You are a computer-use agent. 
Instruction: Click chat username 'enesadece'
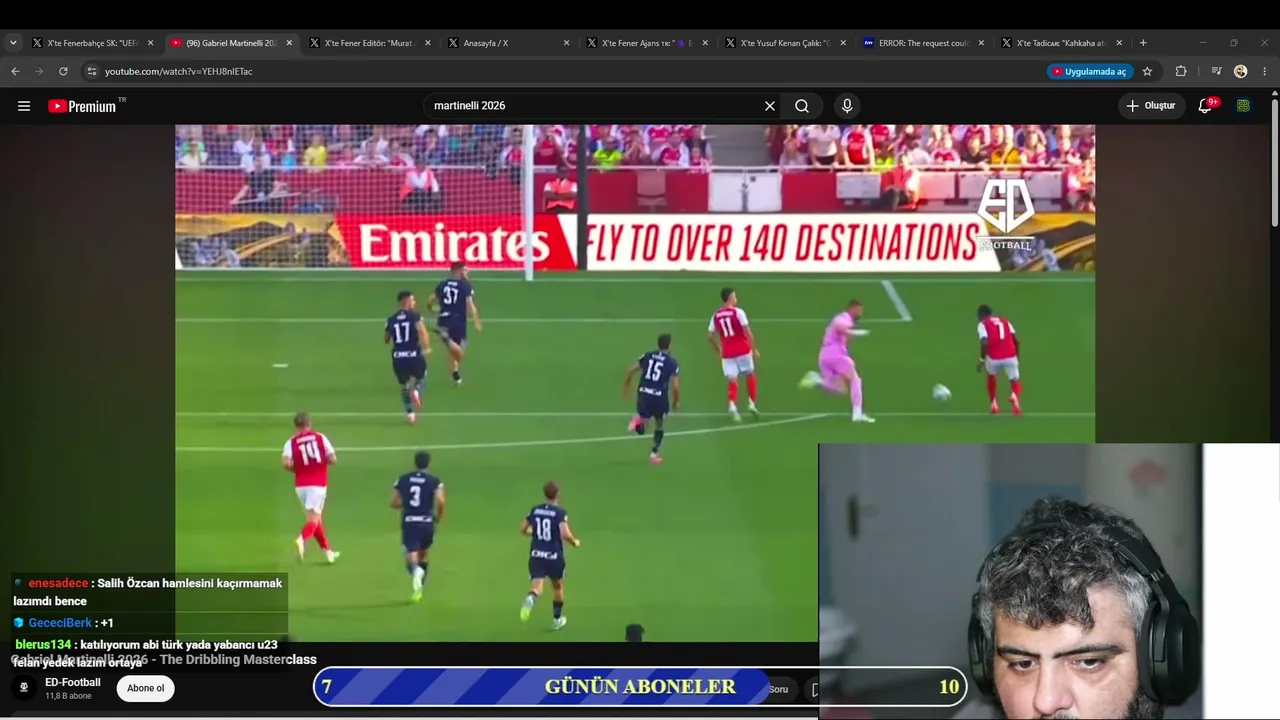click(58, 583)
